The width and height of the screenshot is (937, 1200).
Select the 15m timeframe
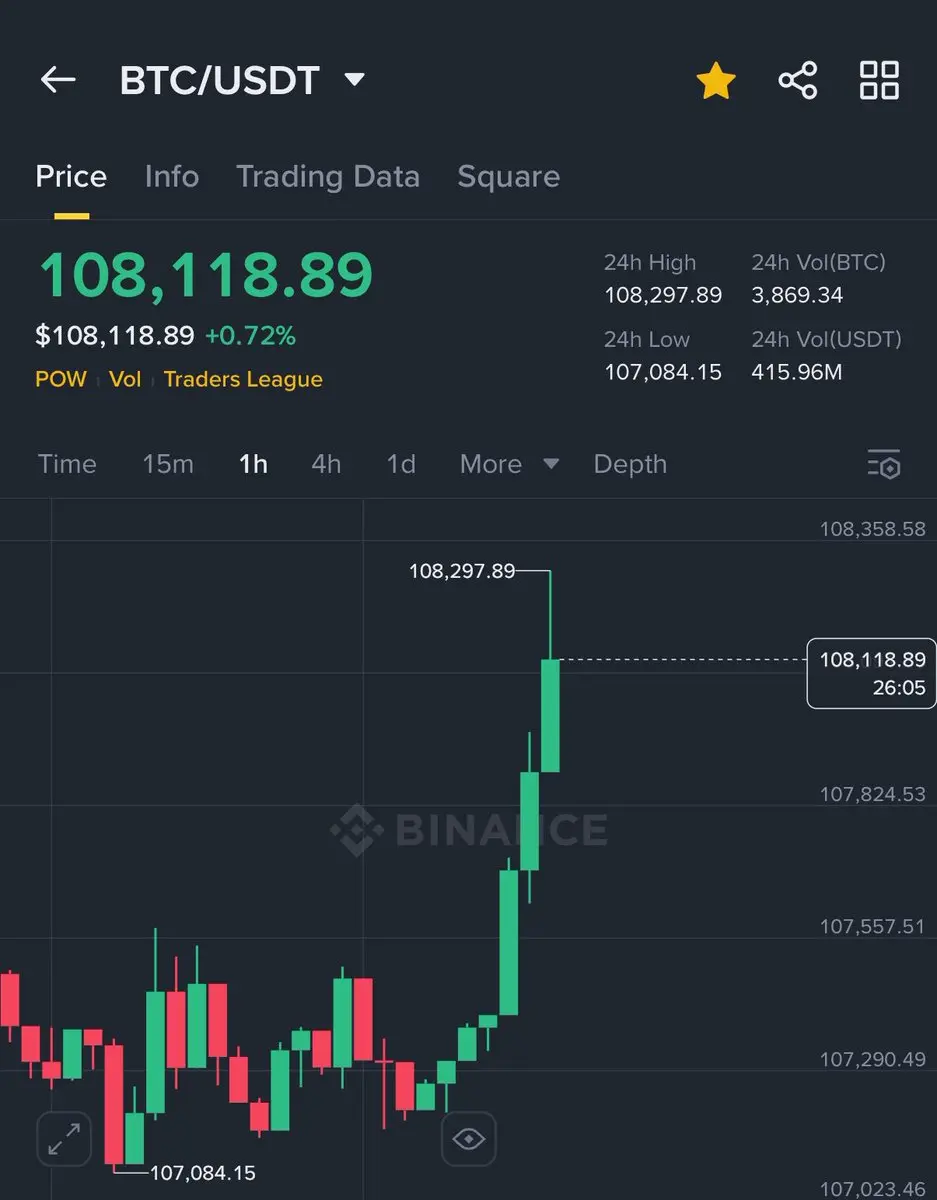pyautogui.click(x=168, y=464)
